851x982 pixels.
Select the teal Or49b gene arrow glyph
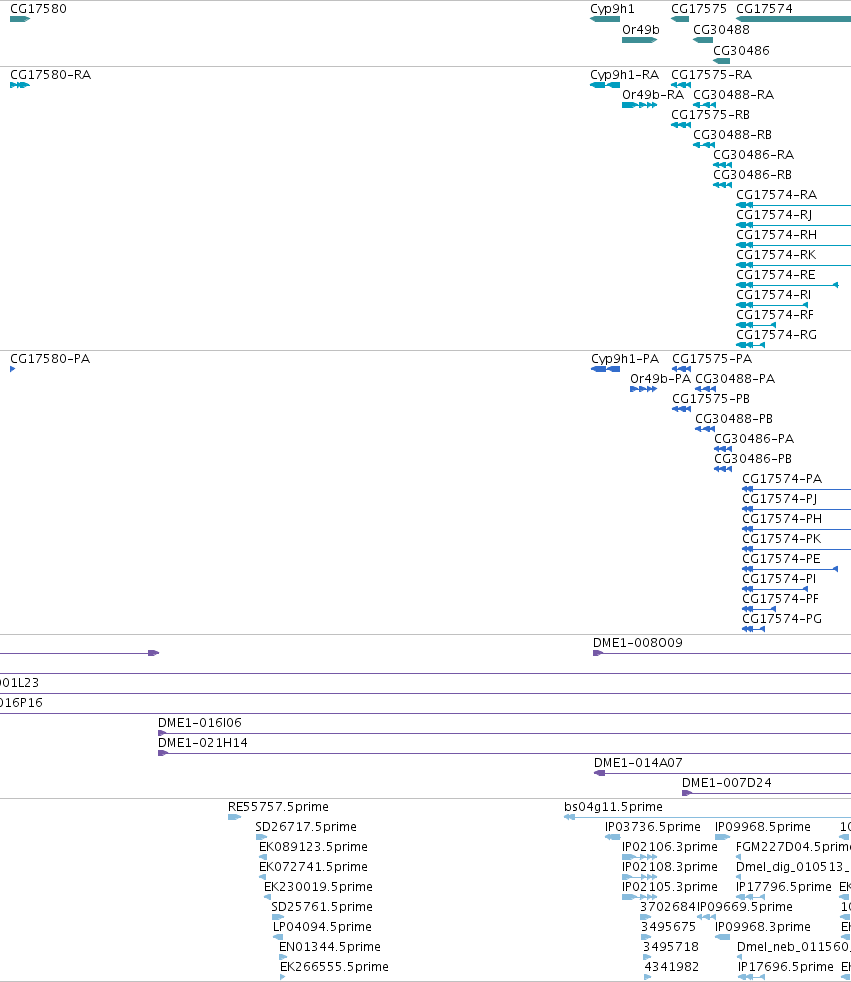pyautogui.click(x=639, y=40)
